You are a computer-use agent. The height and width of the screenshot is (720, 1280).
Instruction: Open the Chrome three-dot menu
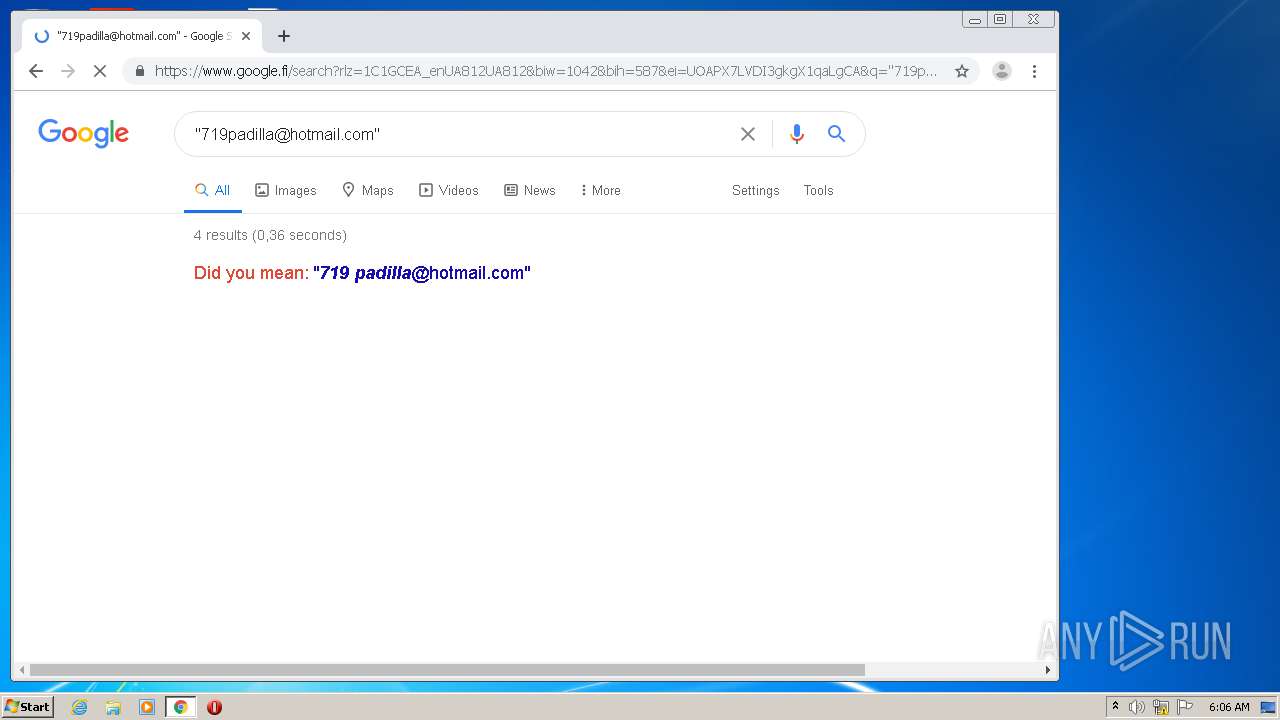[x=1034, y=71]
